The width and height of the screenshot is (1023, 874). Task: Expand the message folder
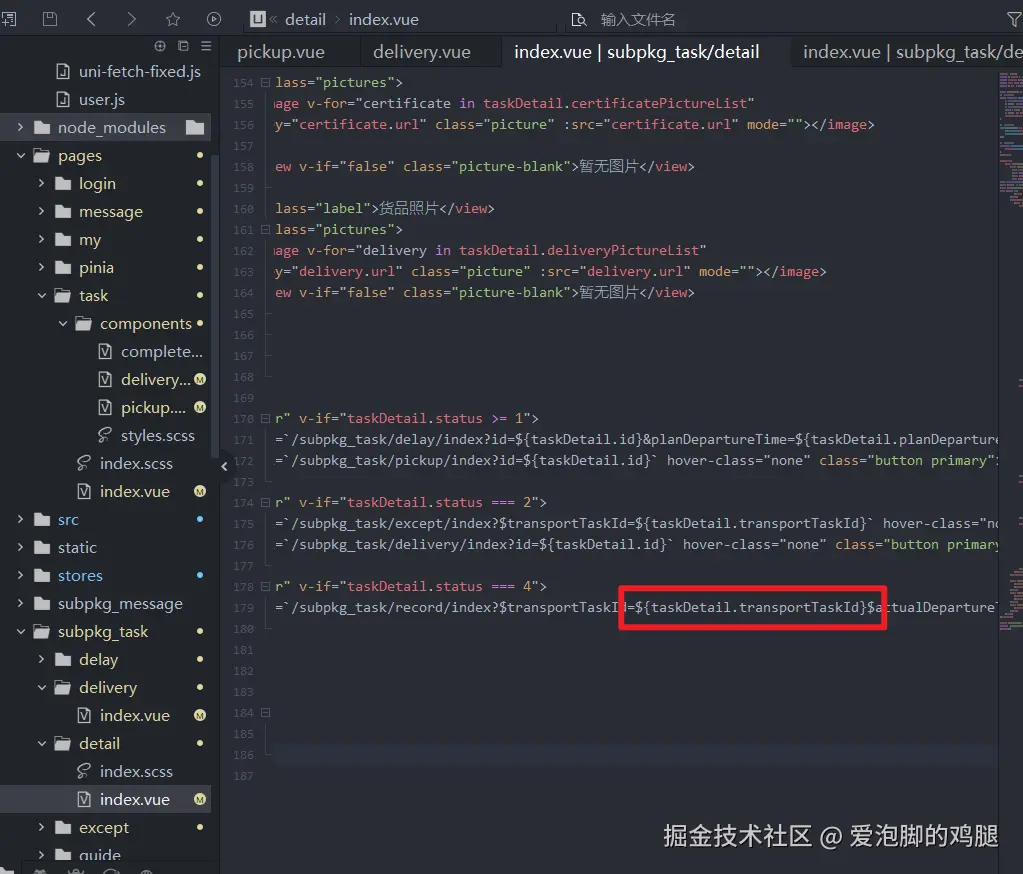pos(41,211)
